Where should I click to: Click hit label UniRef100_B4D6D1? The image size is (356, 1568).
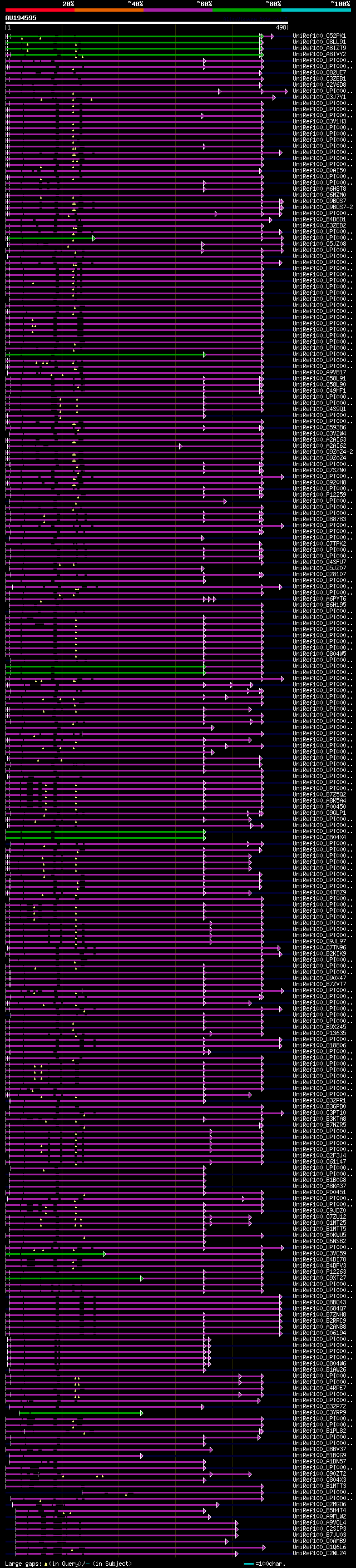[x=319, y=219]
